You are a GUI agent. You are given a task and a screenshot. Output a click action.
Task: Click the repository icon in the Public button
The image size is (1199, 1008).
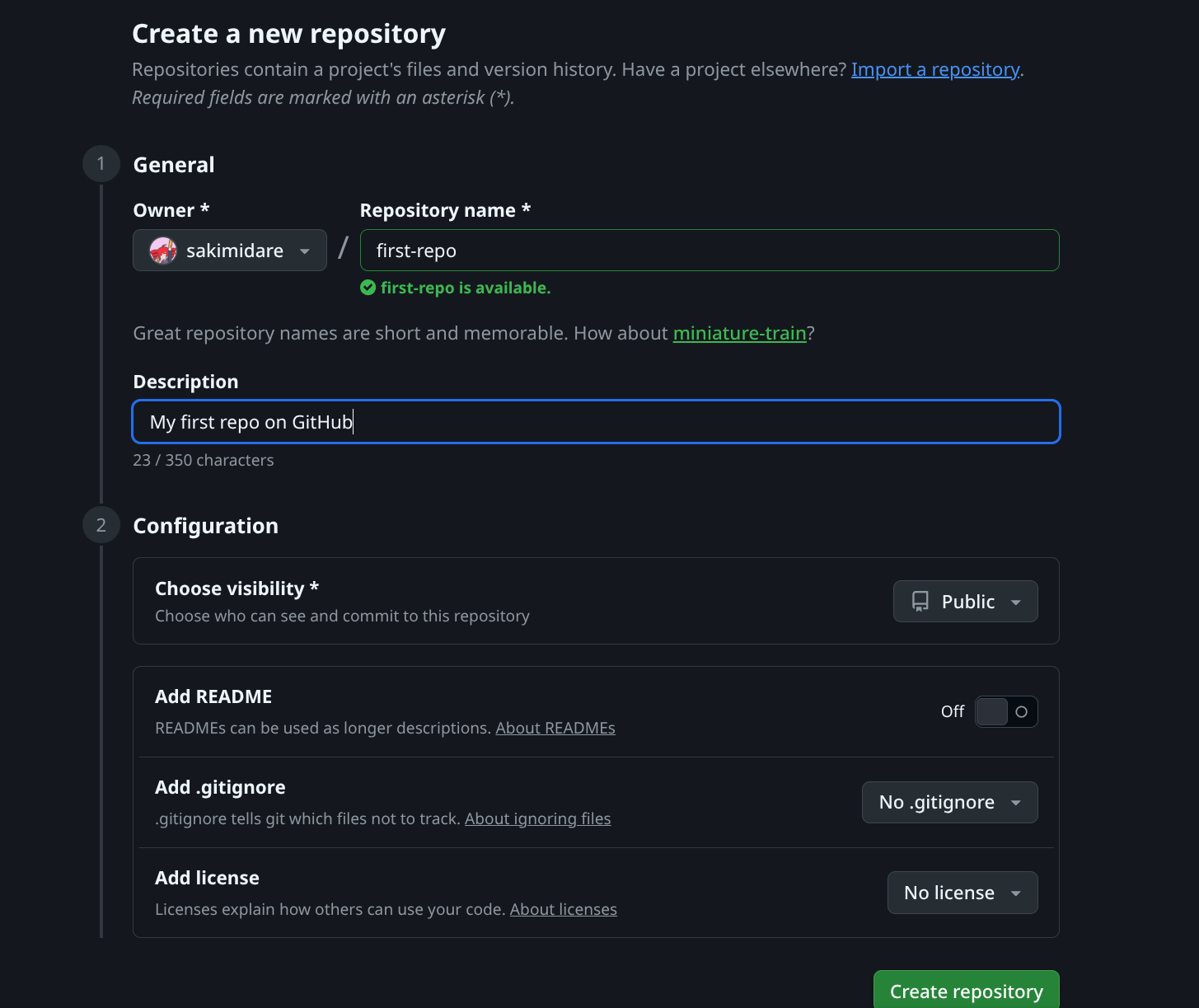coord(920,602)
